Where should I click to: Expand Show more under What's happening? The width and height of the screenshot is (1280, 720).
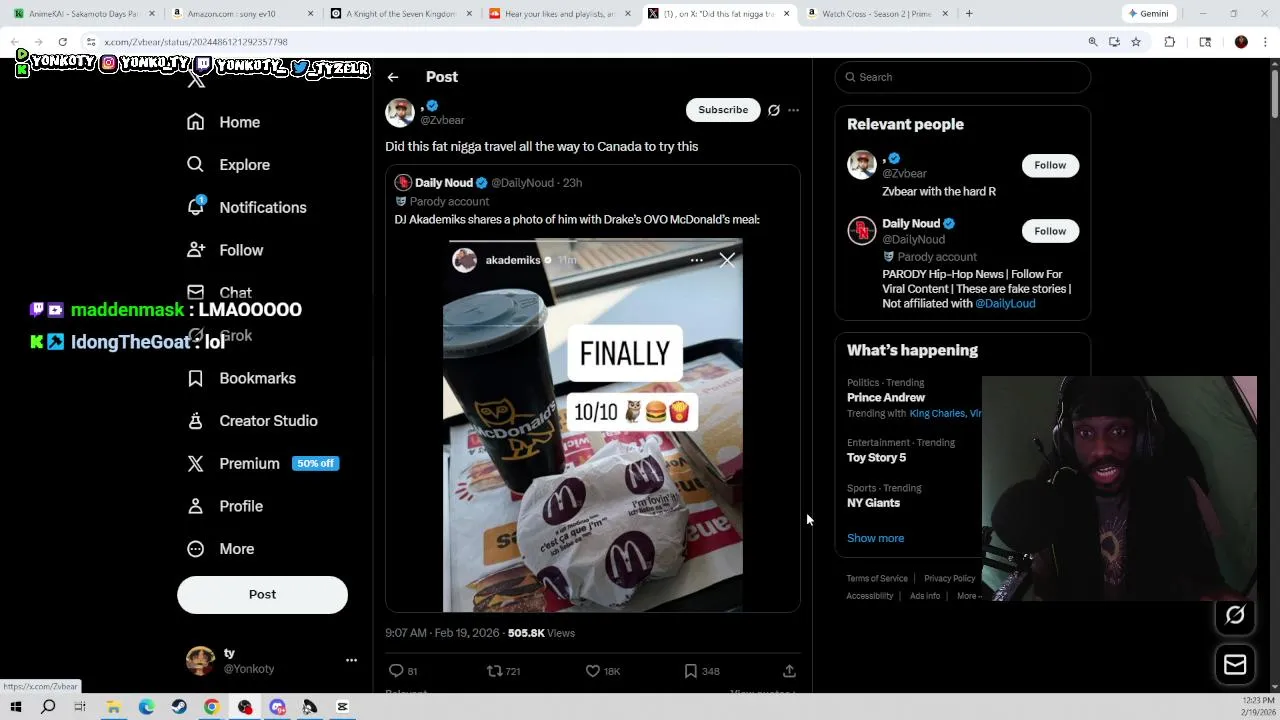[x=875, y=538]
